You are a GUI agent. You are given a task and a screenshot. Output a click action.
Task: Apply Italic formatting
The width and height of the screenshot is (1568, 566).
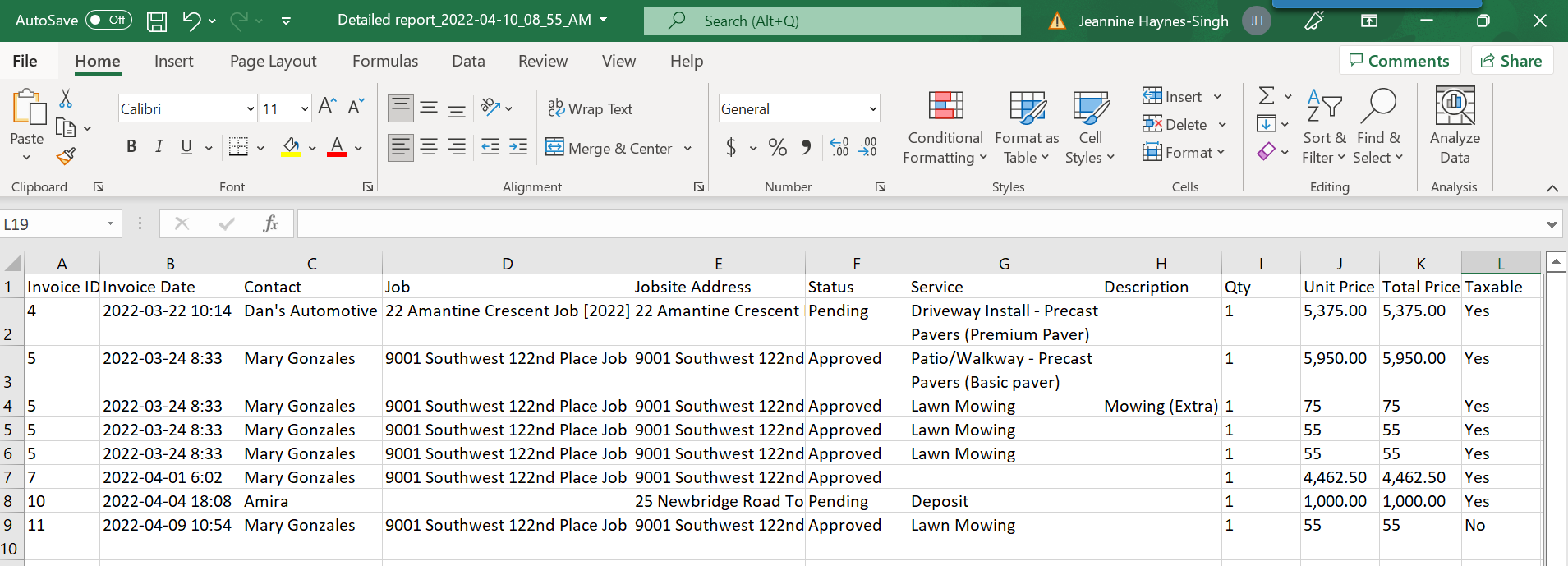click(x=159, y=147)
